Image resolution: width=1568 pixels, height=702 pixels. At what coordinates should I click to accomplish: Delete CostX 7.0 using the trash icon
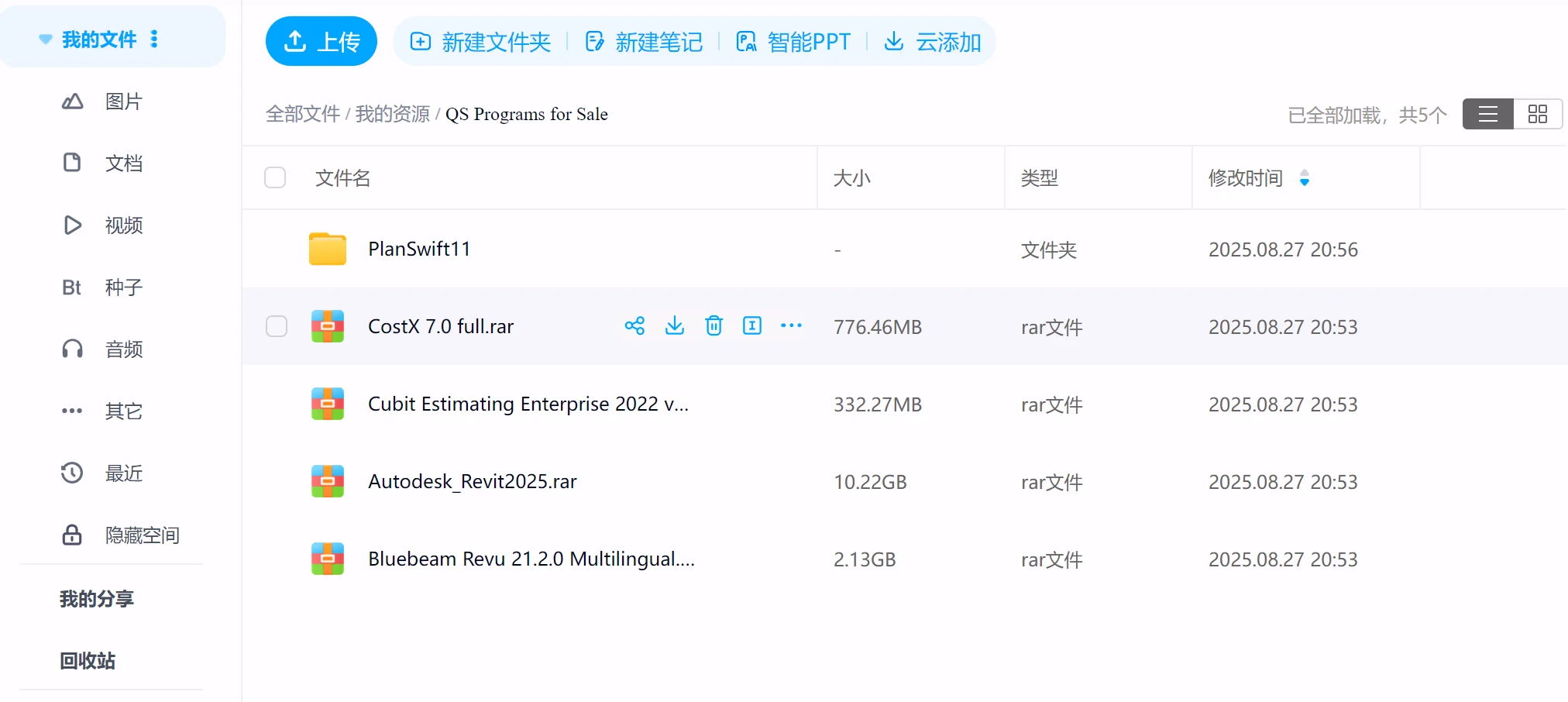(714, 325)
